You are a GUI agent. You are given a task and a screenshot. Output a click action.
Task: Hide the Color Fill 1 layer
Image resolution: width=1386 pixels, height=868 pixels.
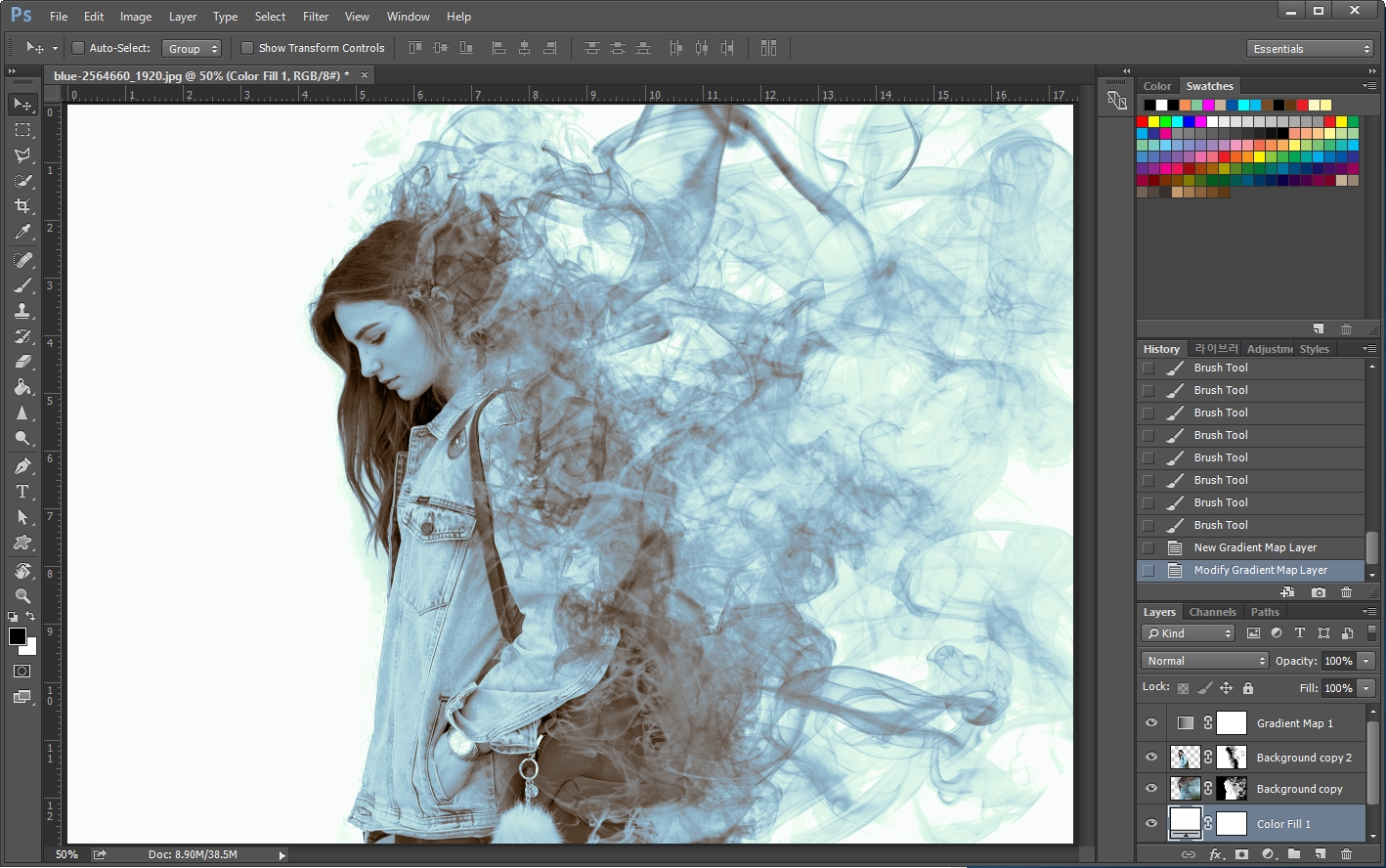[1151, 824]
